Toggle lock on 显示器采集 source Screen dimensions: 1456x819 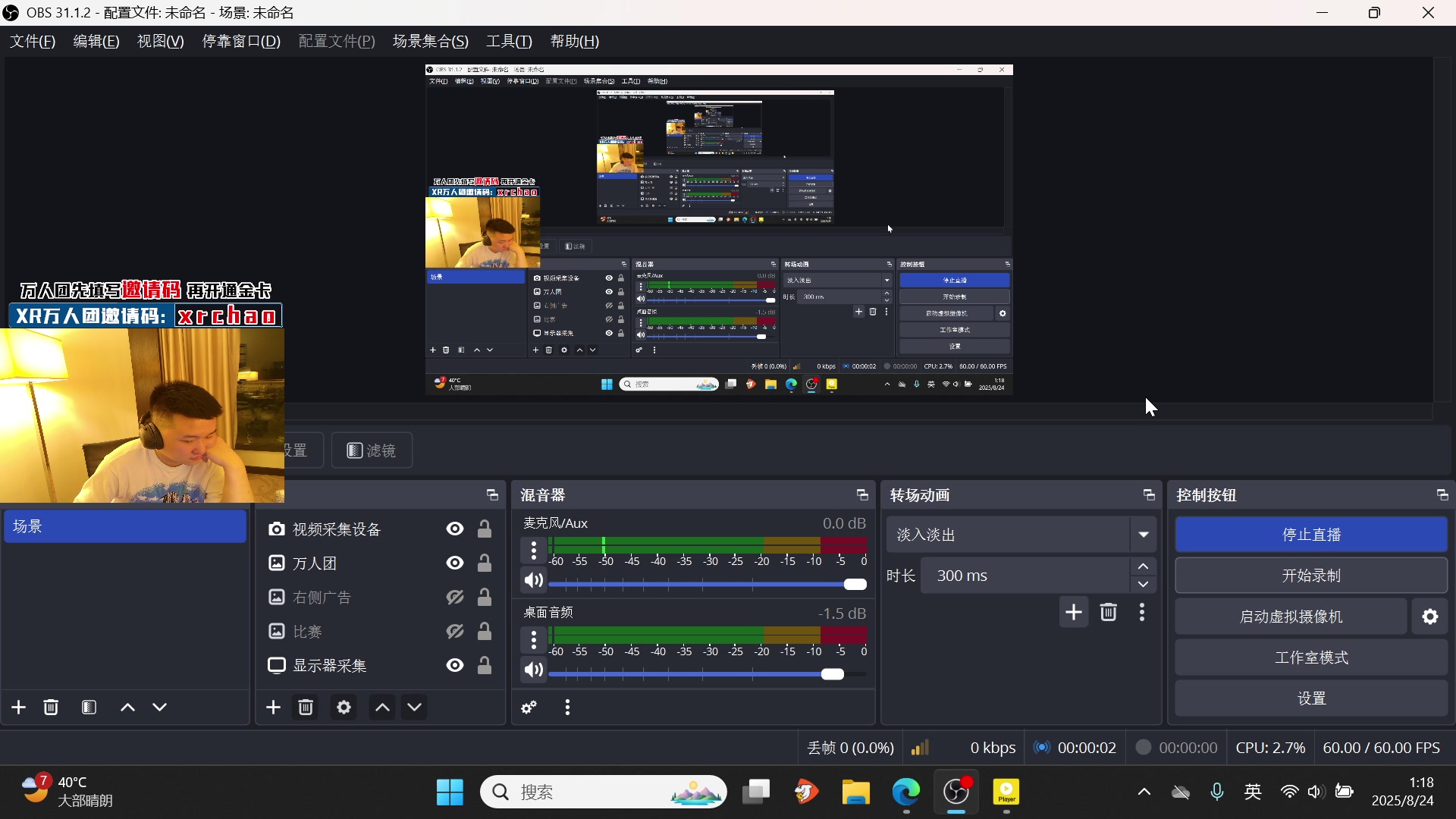pos(485,666)
